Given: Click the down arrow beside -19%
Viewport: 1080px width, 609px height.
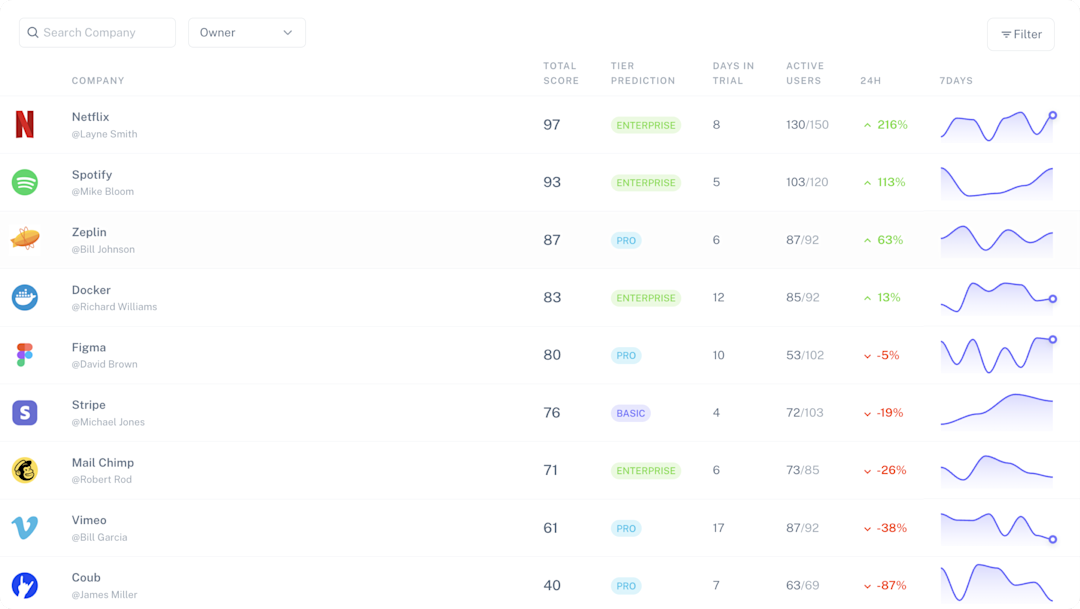Looking at the screenshot, I should tap(867, 414).
